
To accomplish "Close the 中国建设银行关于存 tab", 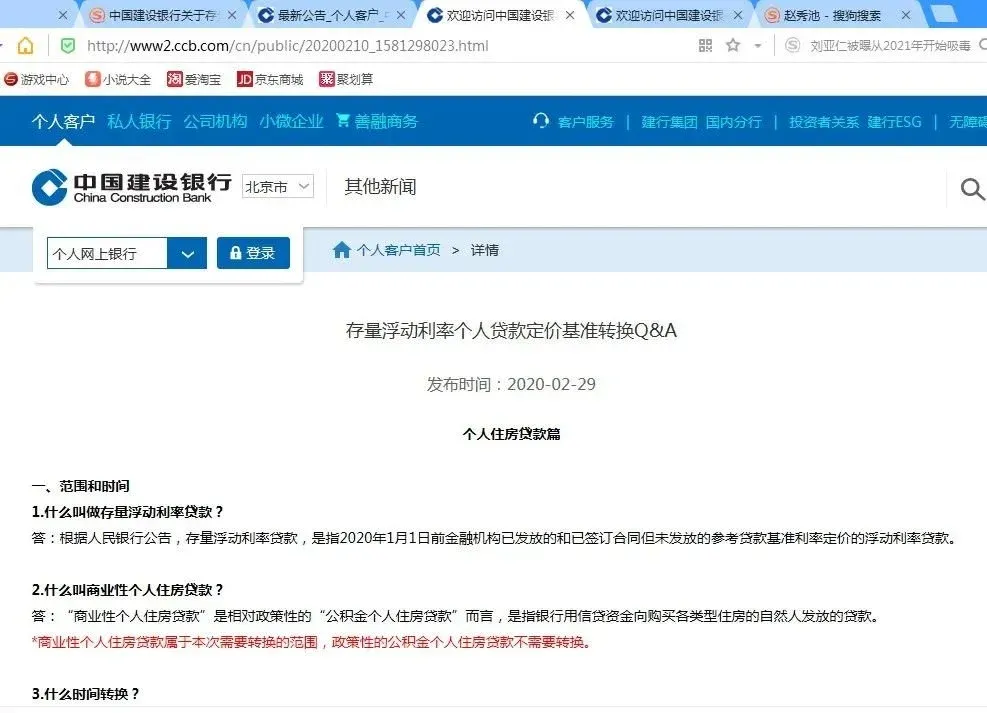I will pos(232,15).
